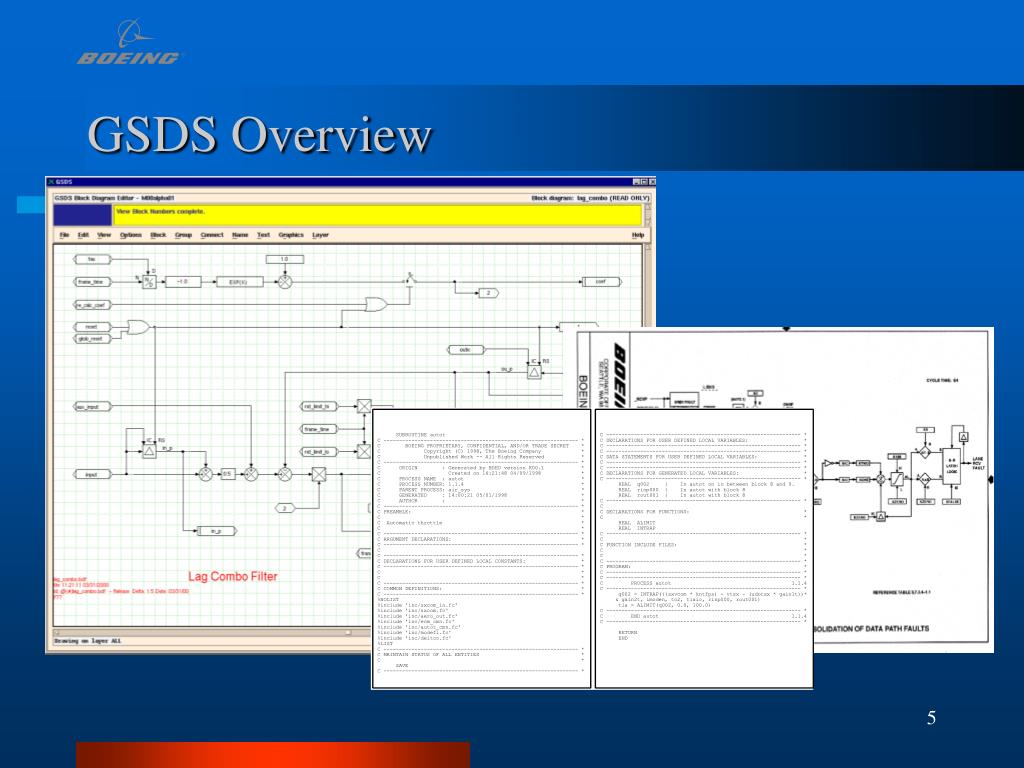Select the input connector at left
This screenshot has width=1024, height=768.
tap(92, 475)
